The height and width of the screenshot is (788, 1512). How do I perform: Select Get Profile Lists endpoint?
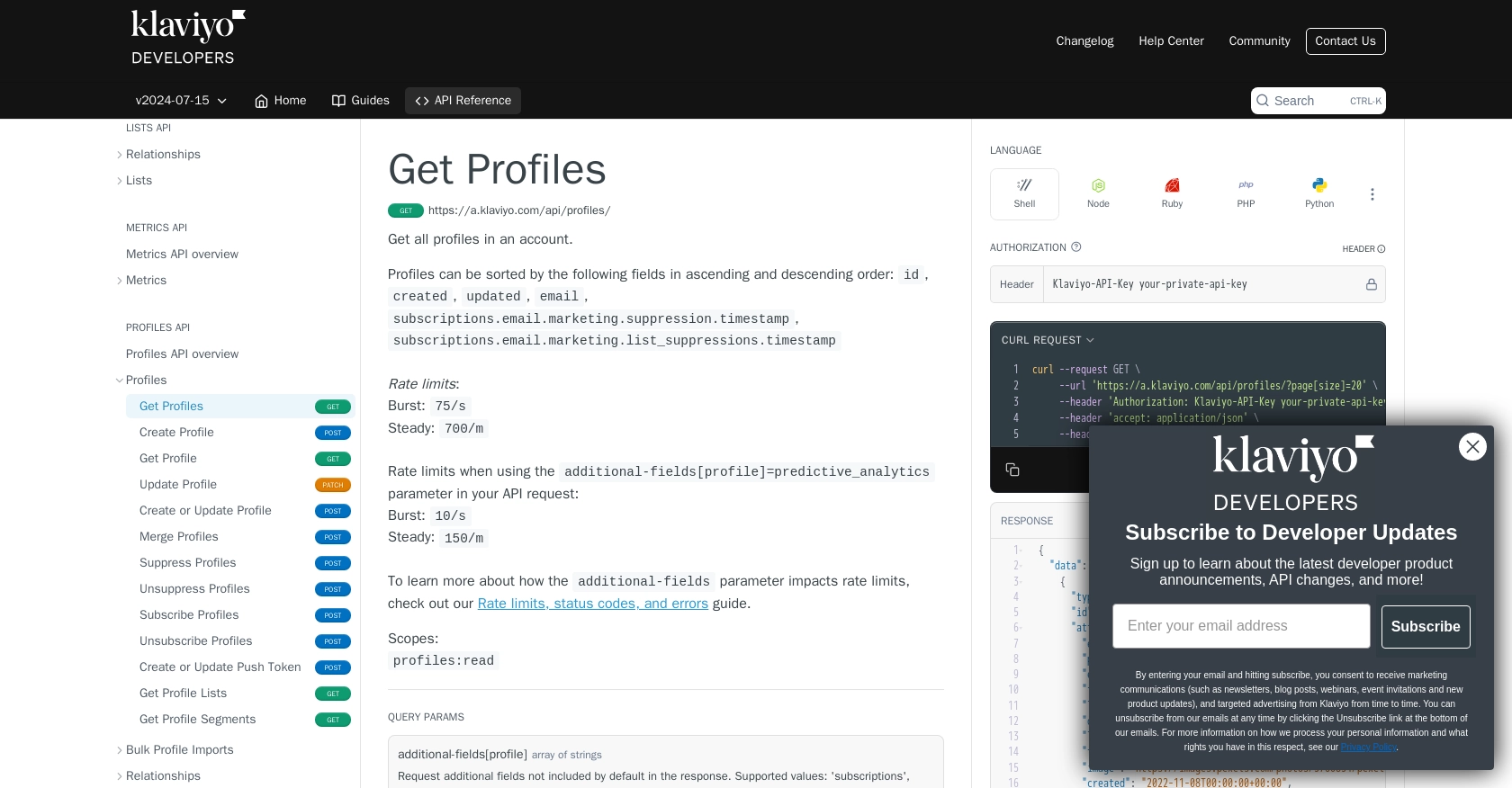(240, 694)
